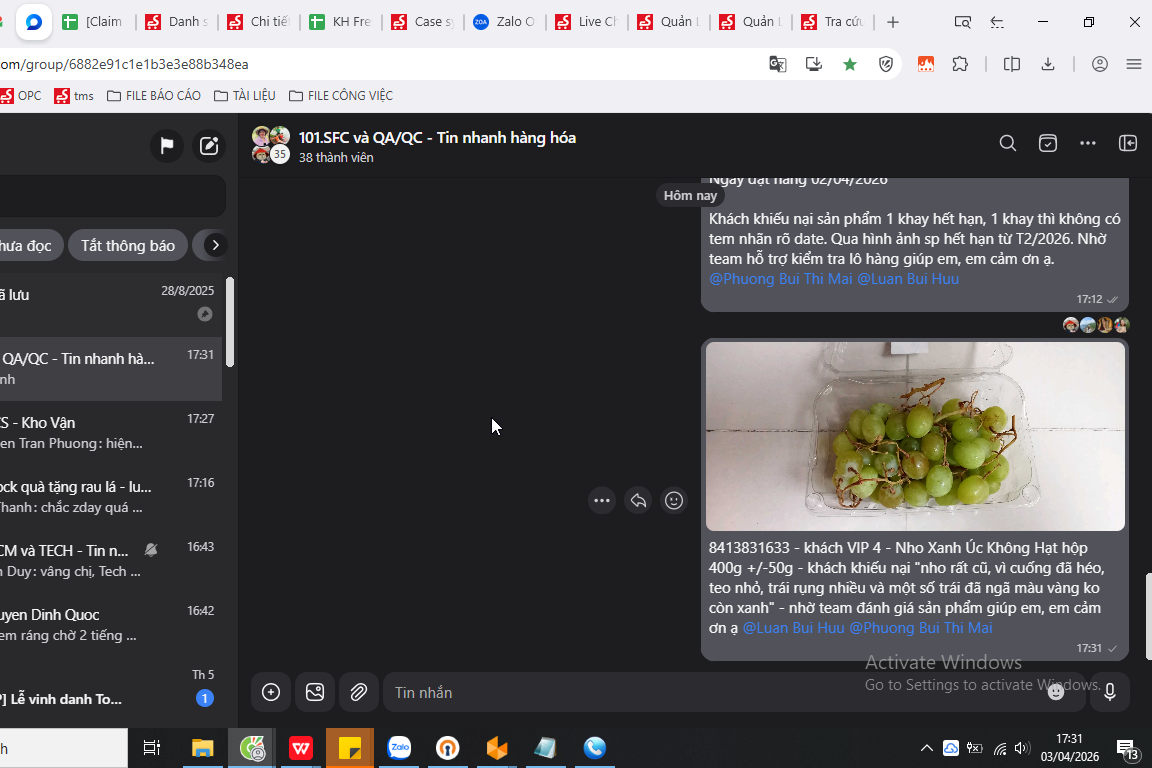Open the OPC bookmark
The width and height of the screenshot is (1152, 768).
tap(21, 96)
